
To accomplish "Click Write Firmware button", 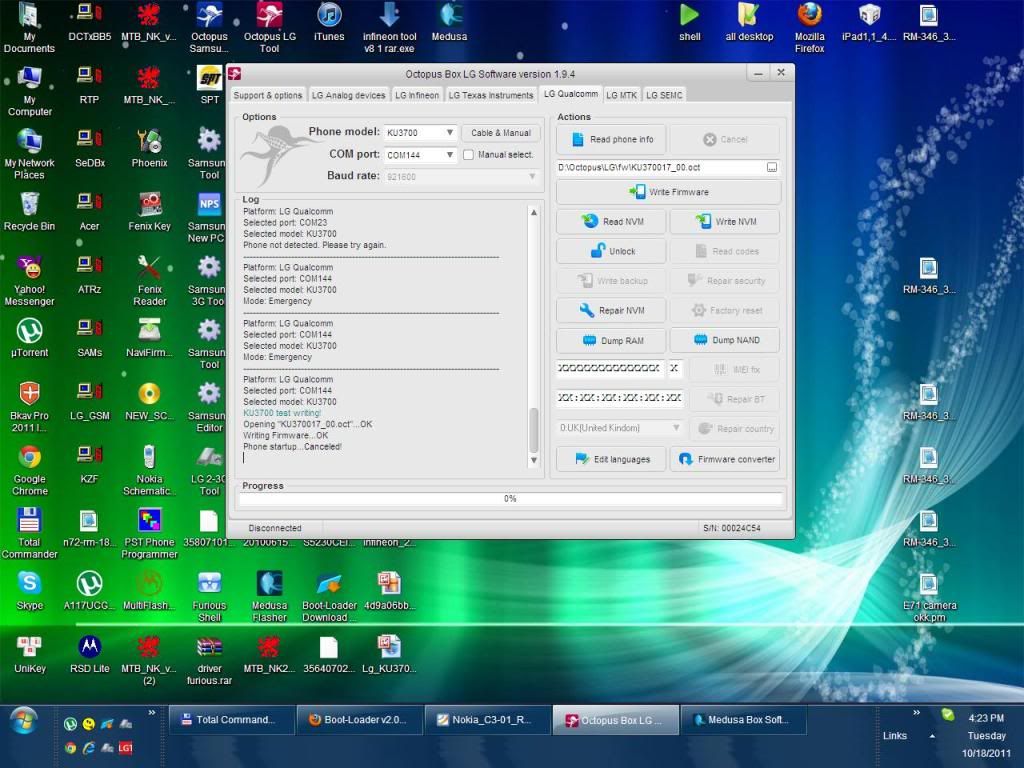I will point(668,192).
